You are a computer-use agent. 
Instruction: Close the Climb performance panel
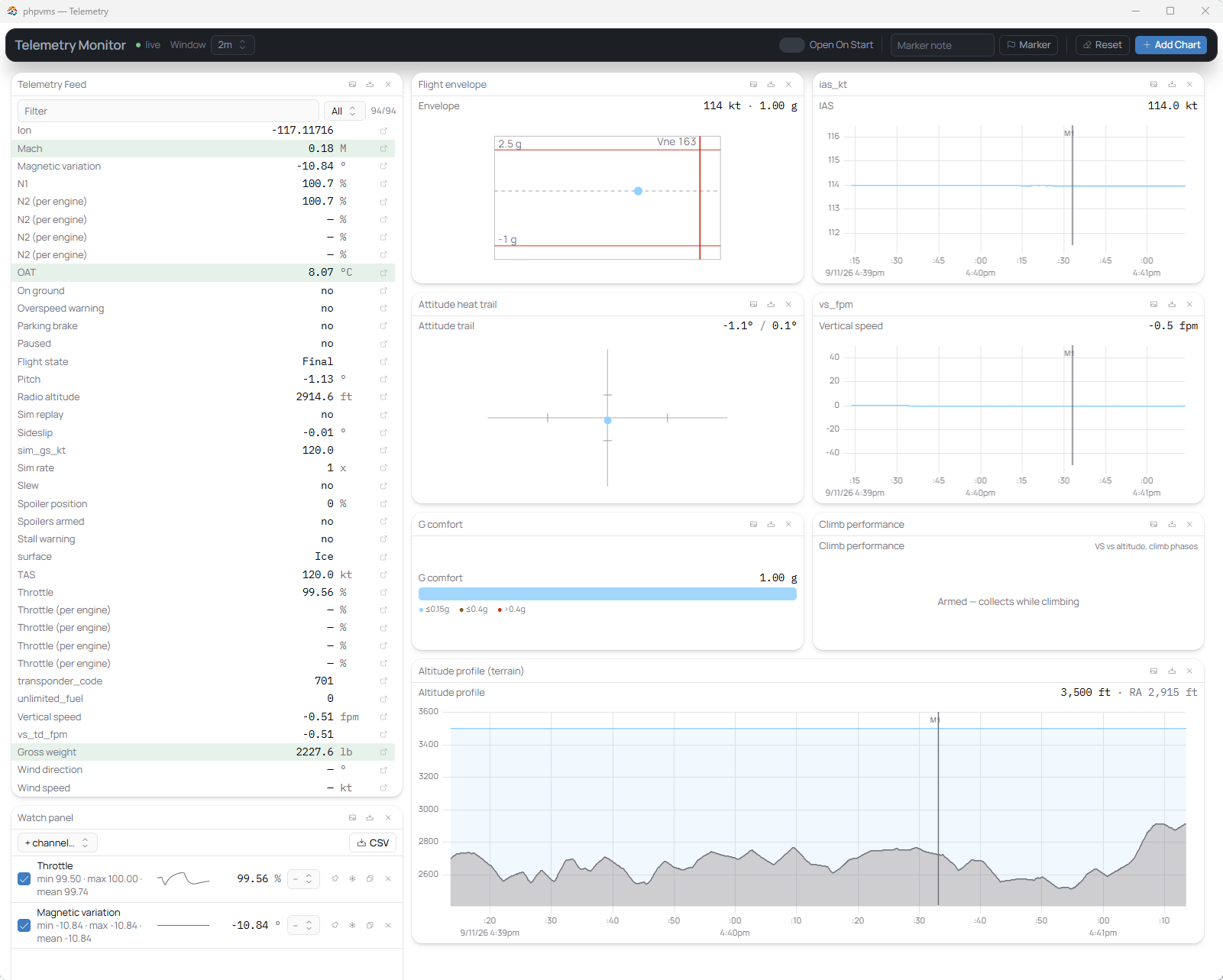click(1189, 525)
